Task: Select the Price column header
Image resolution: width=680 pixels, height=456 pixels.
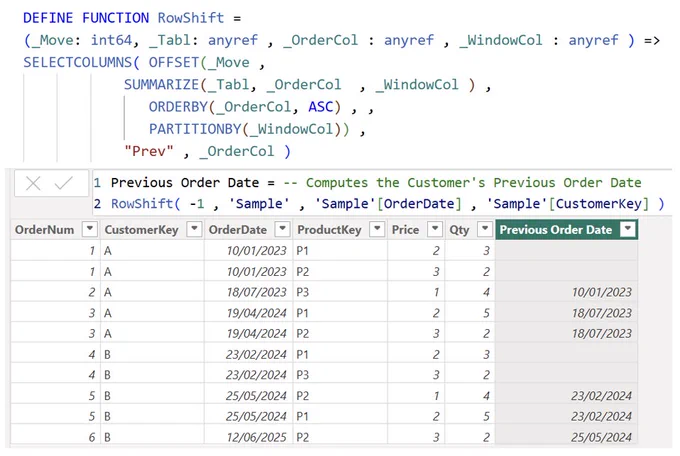Action: tap(405, 230)
